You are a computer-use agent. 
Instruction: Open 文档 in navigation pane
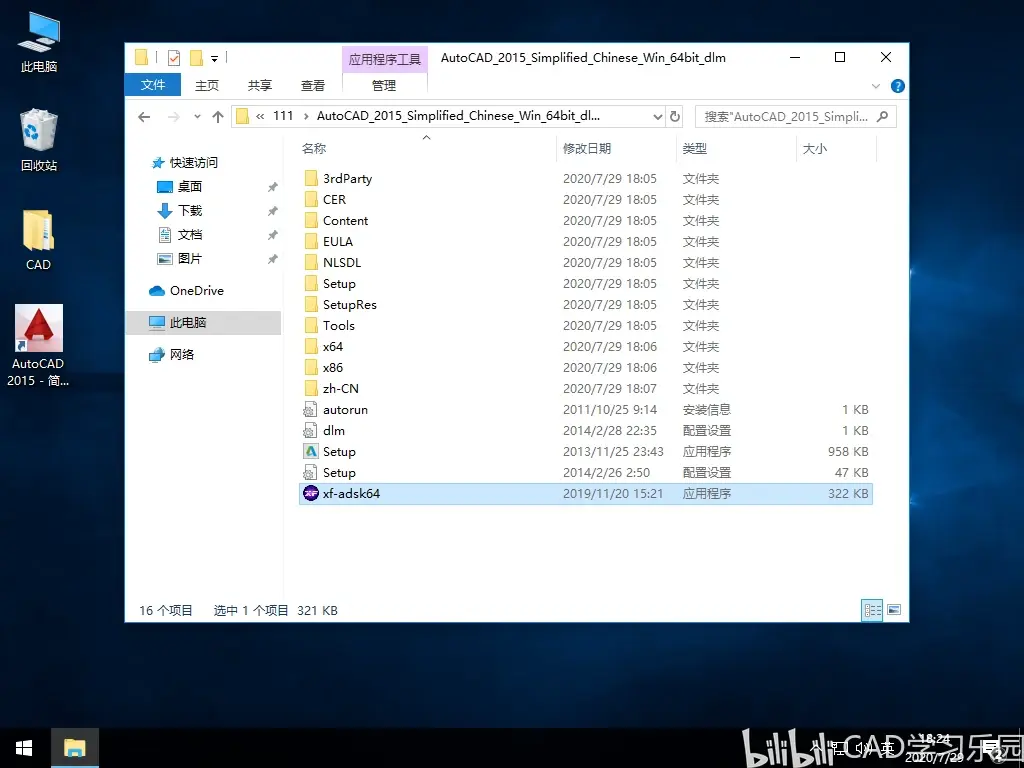(x=189, y=234)
